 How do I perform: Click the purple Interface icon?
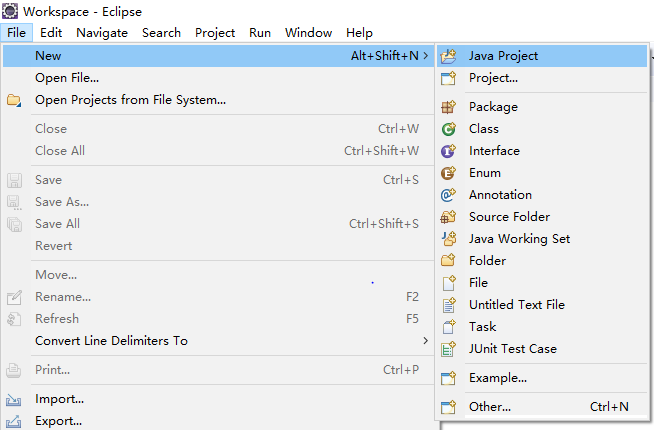click(448, 151)
